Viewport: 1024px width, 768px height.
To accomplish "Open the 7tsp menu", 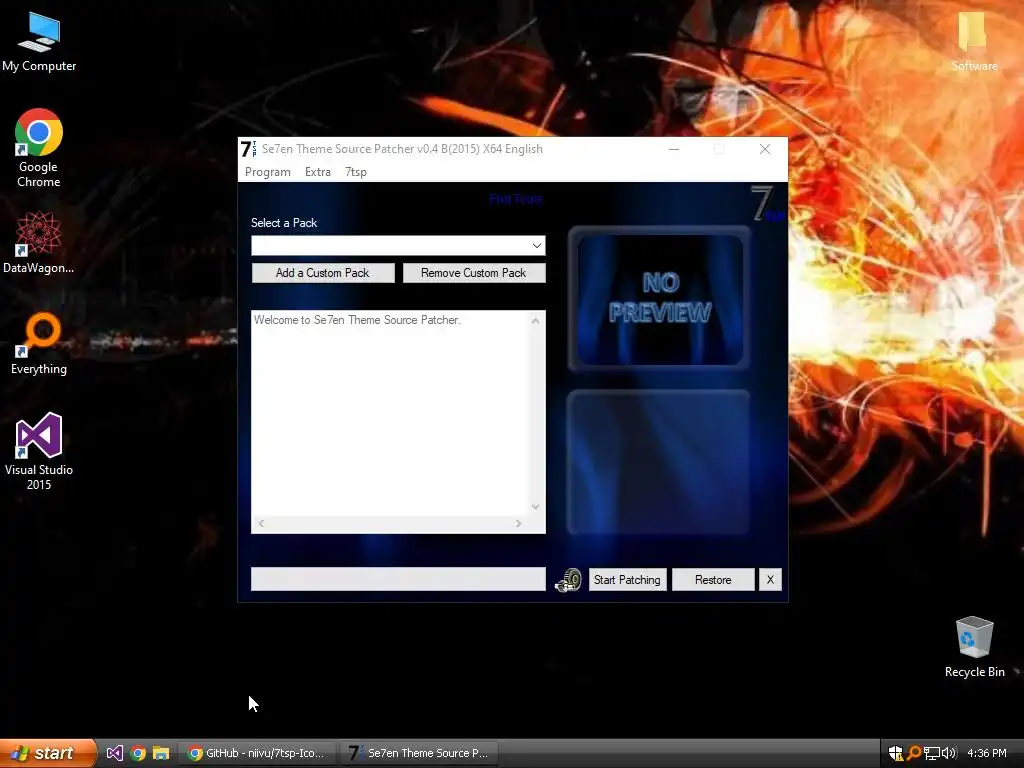I will click(356, 172).
